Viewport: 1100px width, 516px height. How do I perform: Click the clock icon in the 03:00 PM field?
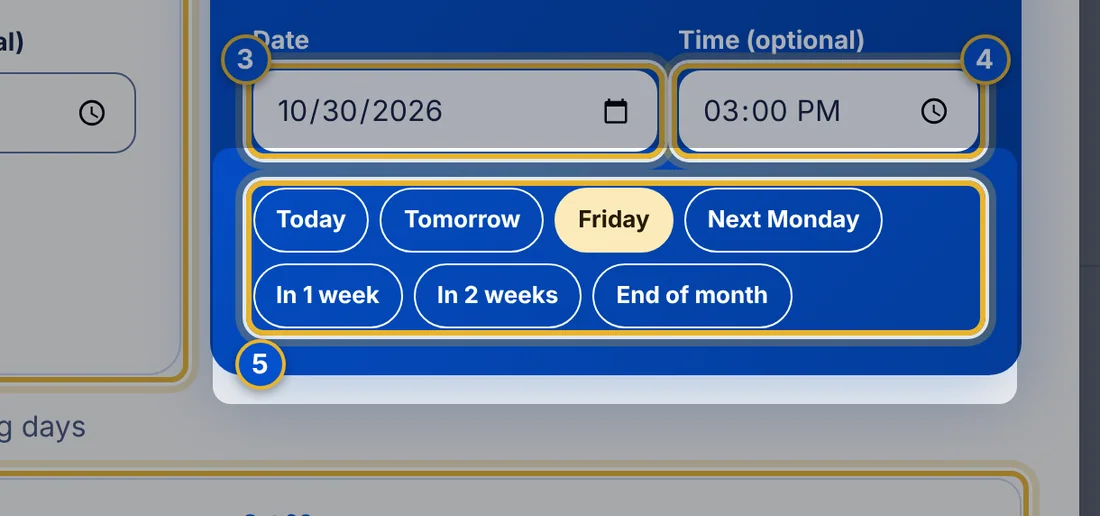tap(934, 111)
